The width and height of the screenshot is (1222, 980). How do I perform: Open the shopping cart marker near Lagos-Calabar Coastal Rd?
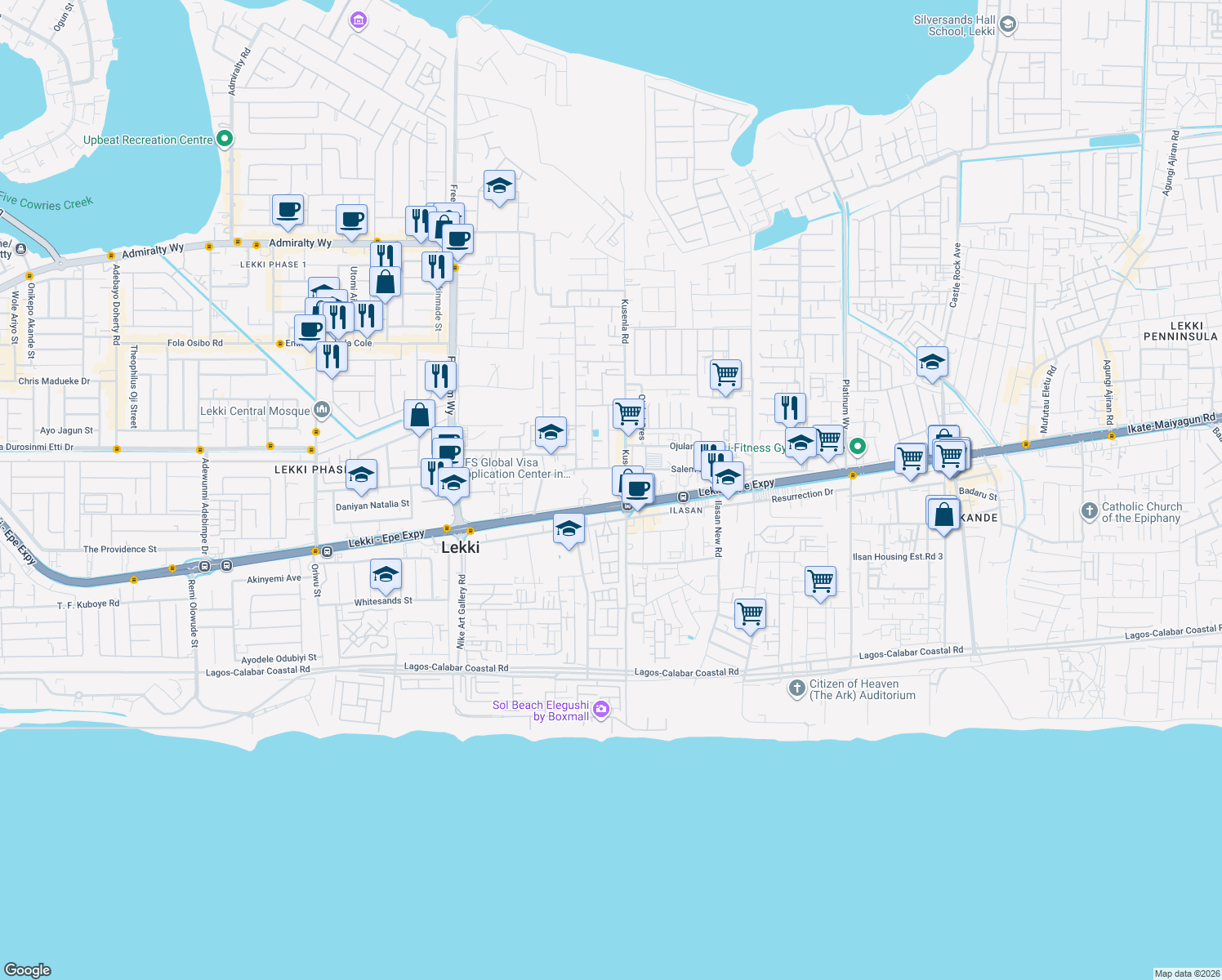[750, 612]
